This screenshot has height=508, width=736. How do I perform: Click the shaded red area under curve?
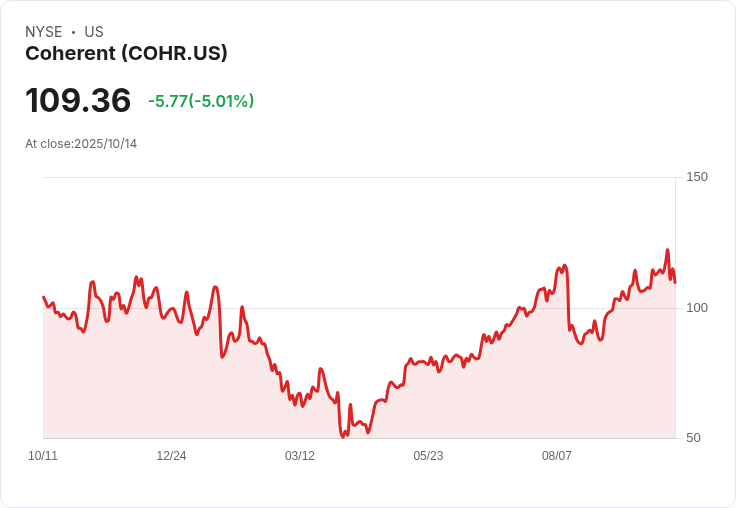(359, 376)
